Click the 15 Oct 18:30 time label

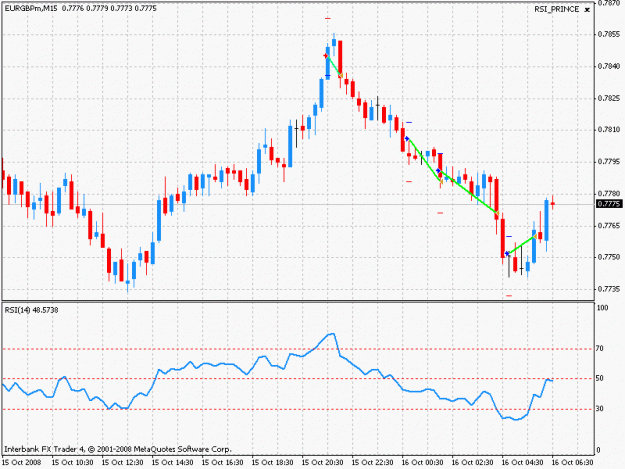(x=273, y=463)
